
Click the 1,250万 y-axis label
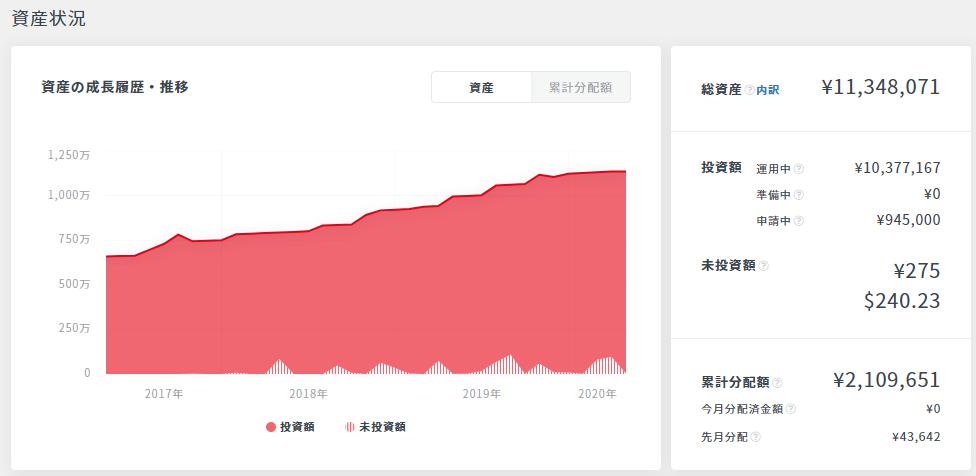tap(69, 155)
